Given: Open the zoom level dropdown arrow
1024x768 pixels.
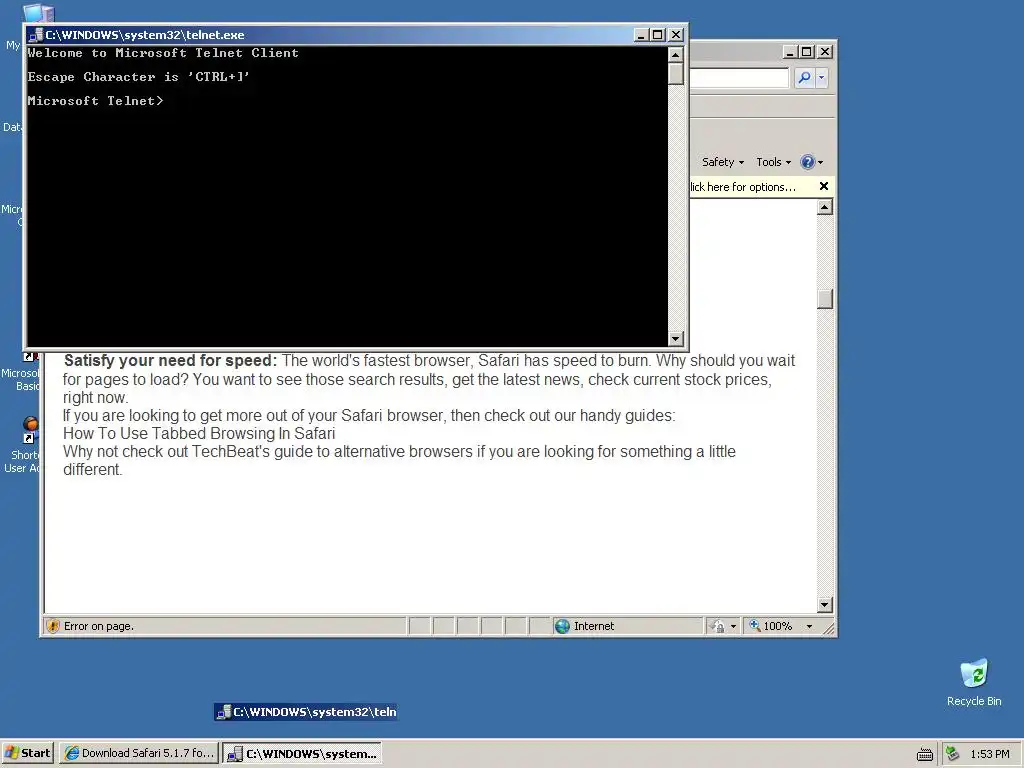Looking at the screenshot, I should 809,626.
